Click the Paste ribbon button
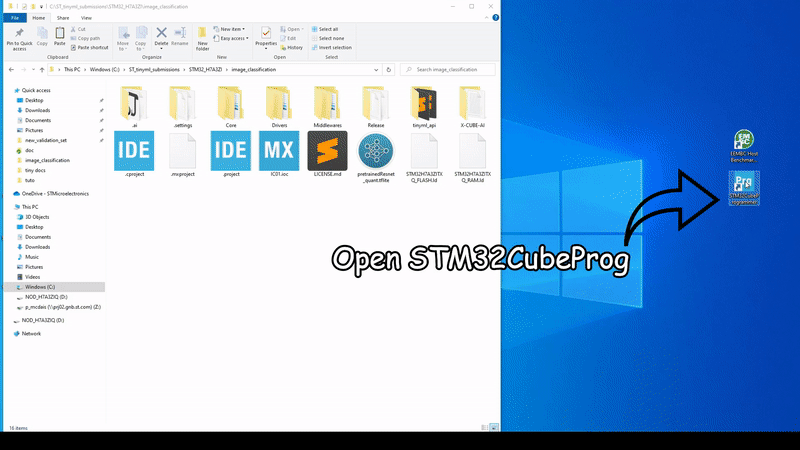800x450 pixels. (60, 37)
